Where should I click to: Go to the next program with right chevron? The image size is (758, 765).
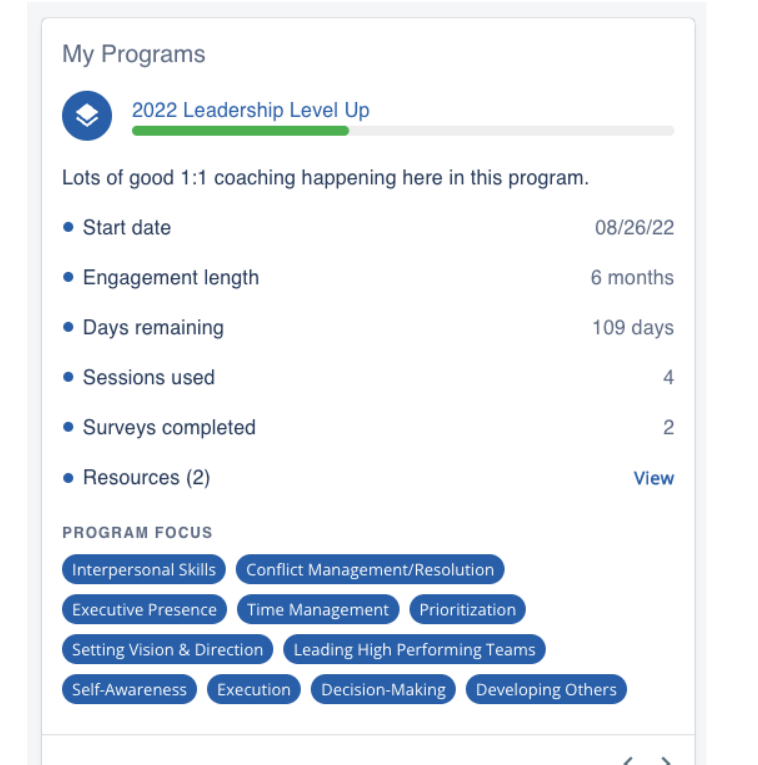click(667, 761)
